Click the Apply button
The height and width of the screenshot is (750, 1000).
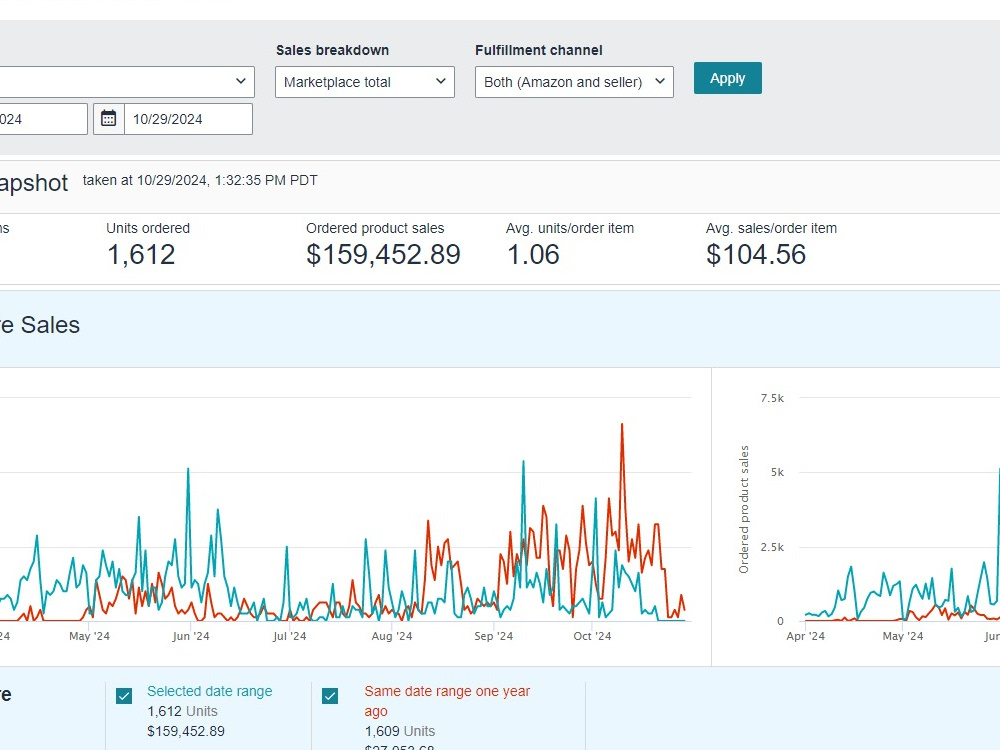coord(728,78)
